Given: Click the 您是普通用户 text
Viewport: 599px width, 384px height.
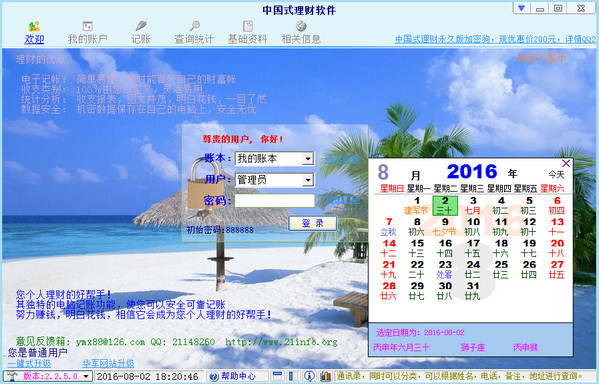Looking at the screenshot, I should [38, 353].
